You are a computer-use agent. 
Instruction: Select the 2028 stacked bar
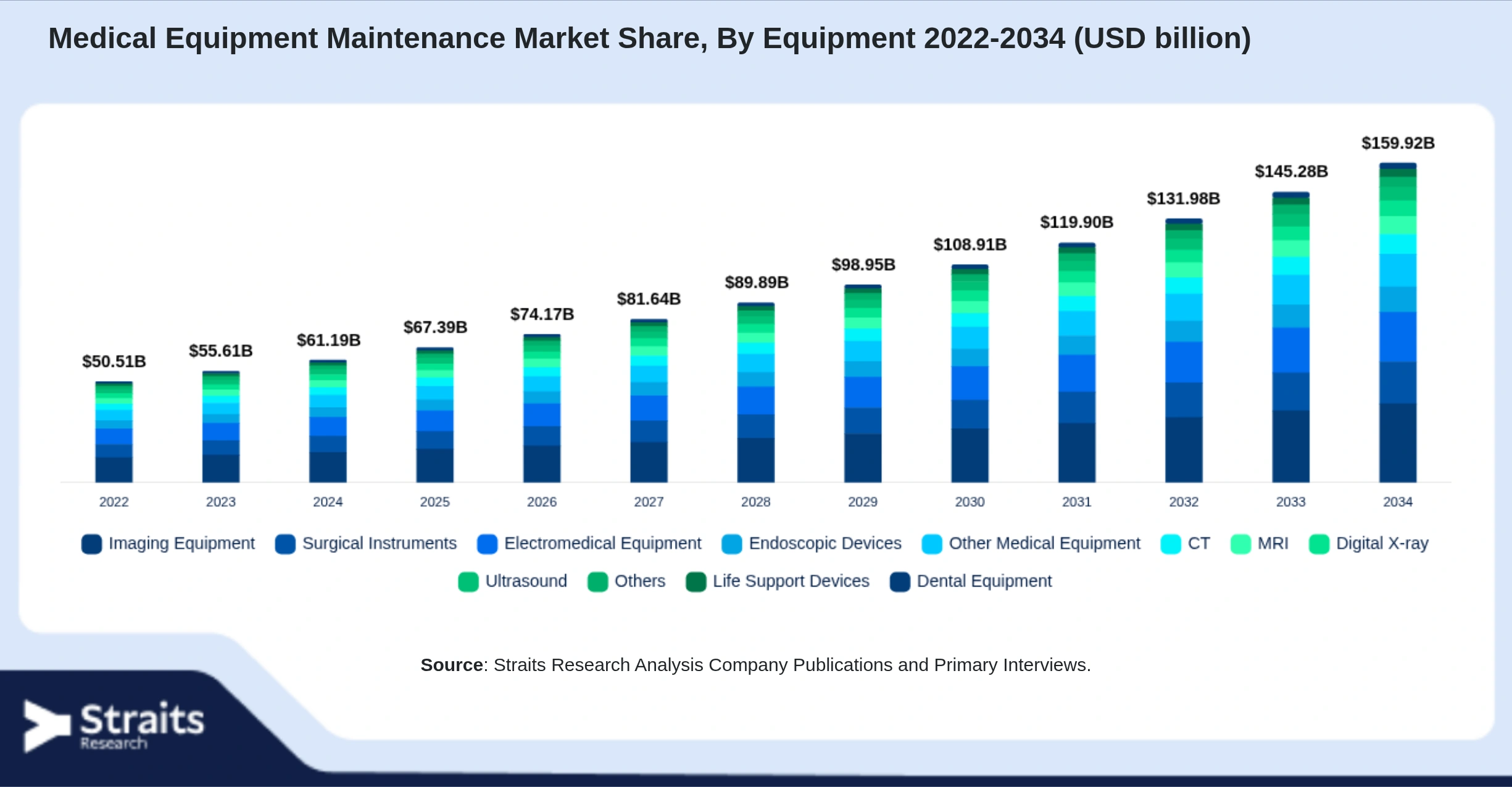756,392
